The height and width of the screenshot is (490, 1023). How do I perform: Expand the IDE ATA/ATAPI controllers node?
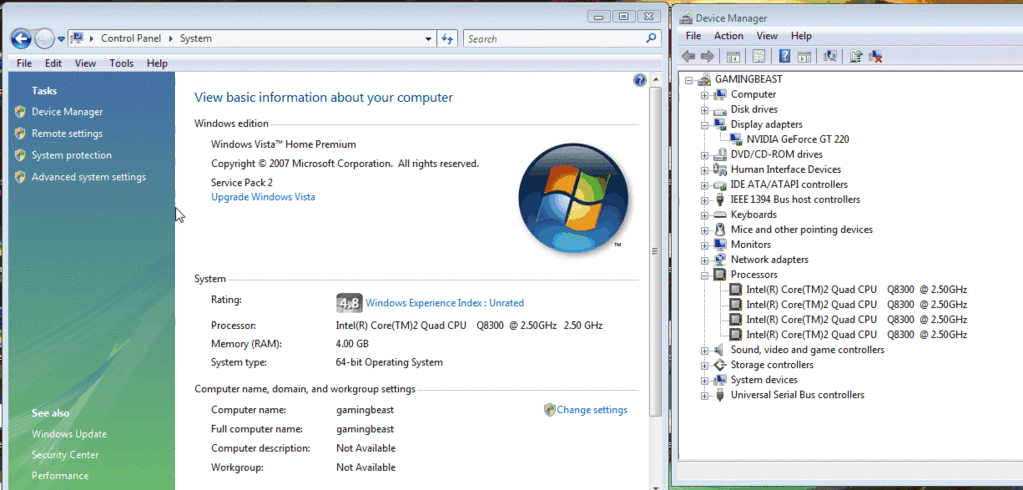click(705, 185)
